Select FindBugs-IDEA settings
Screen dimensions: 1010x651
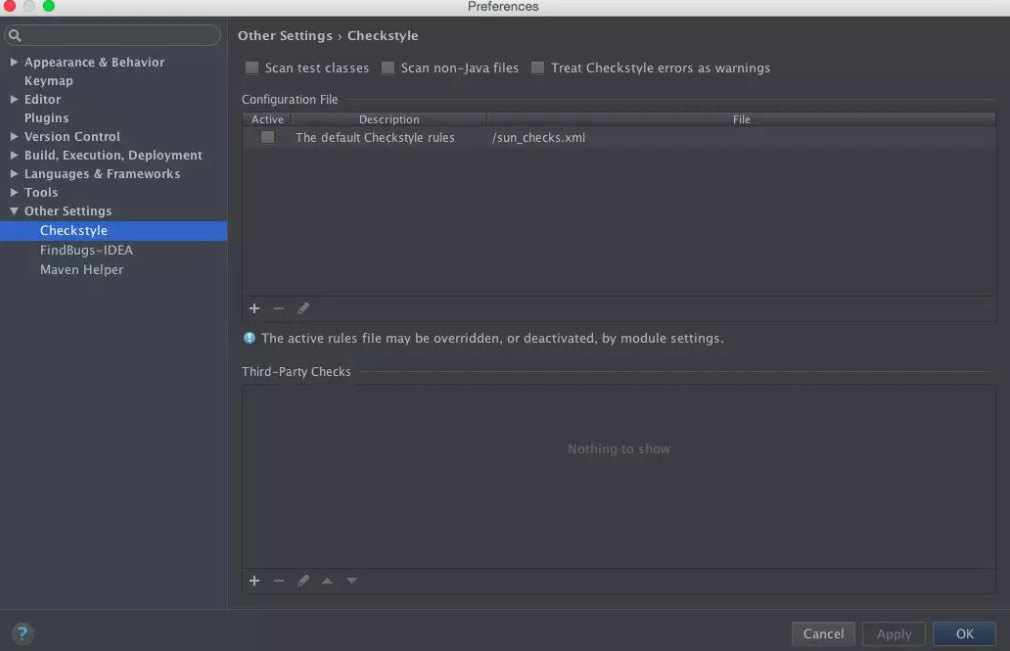point(86,250)
